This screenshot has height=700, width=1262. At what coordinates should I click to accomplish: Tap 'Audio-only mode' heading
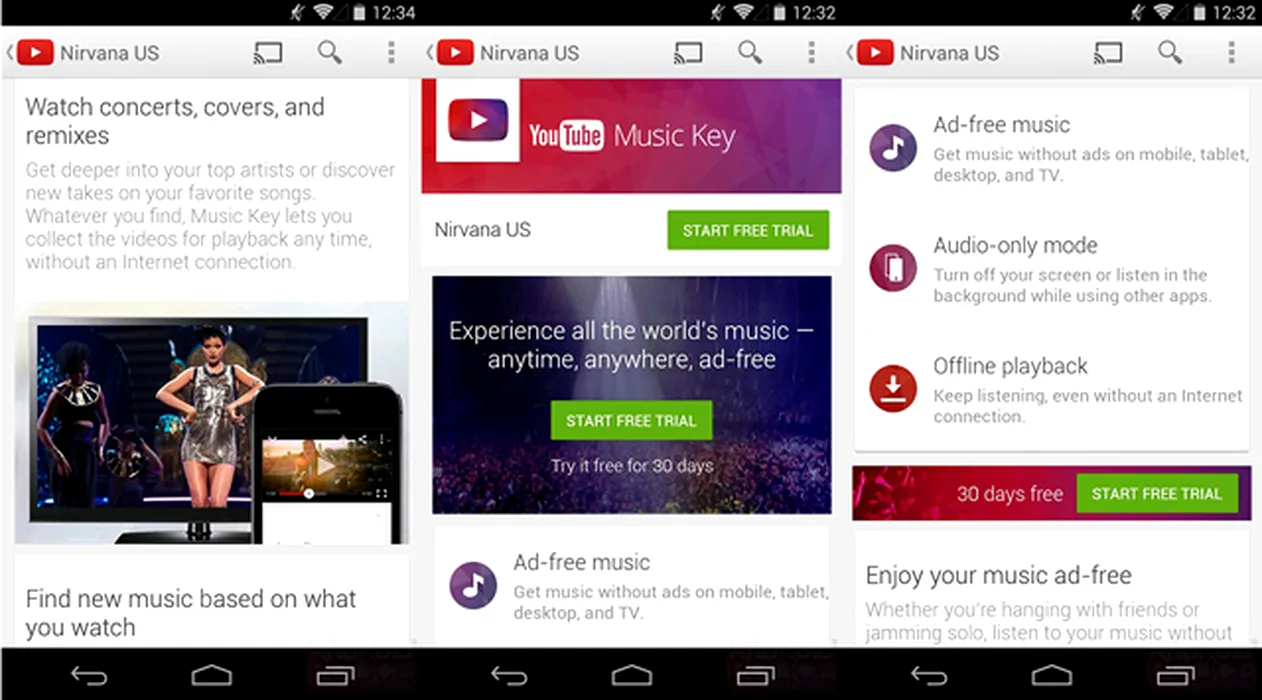pyautogui.click(x=1016, y=245)
